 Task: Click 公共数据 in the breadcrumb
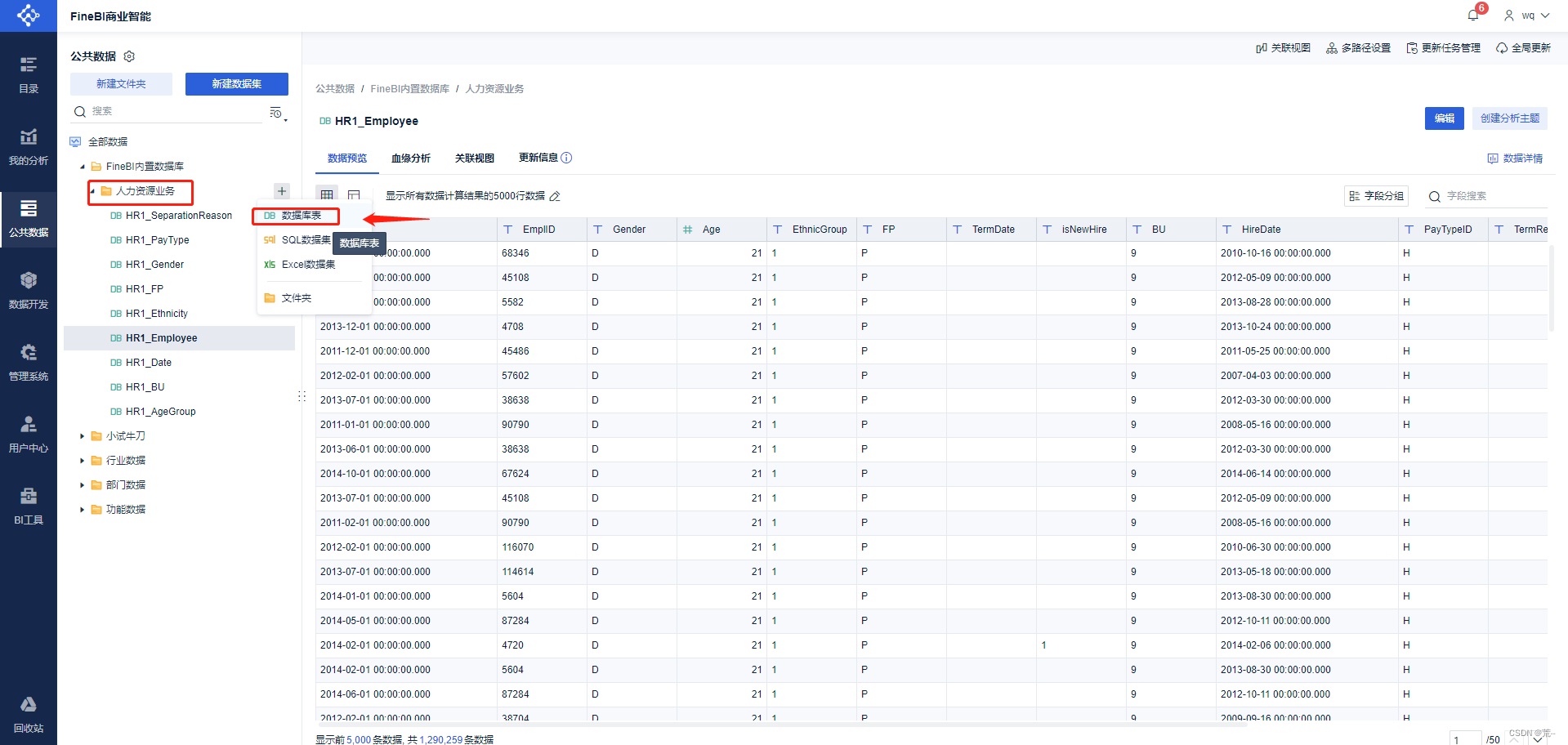[335, 89]
